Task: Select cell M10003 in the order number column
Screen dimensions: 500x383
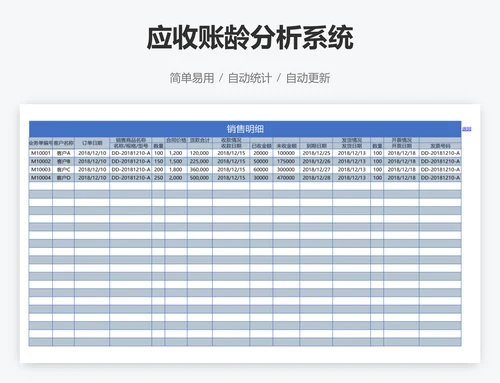Action: point(41,169)
